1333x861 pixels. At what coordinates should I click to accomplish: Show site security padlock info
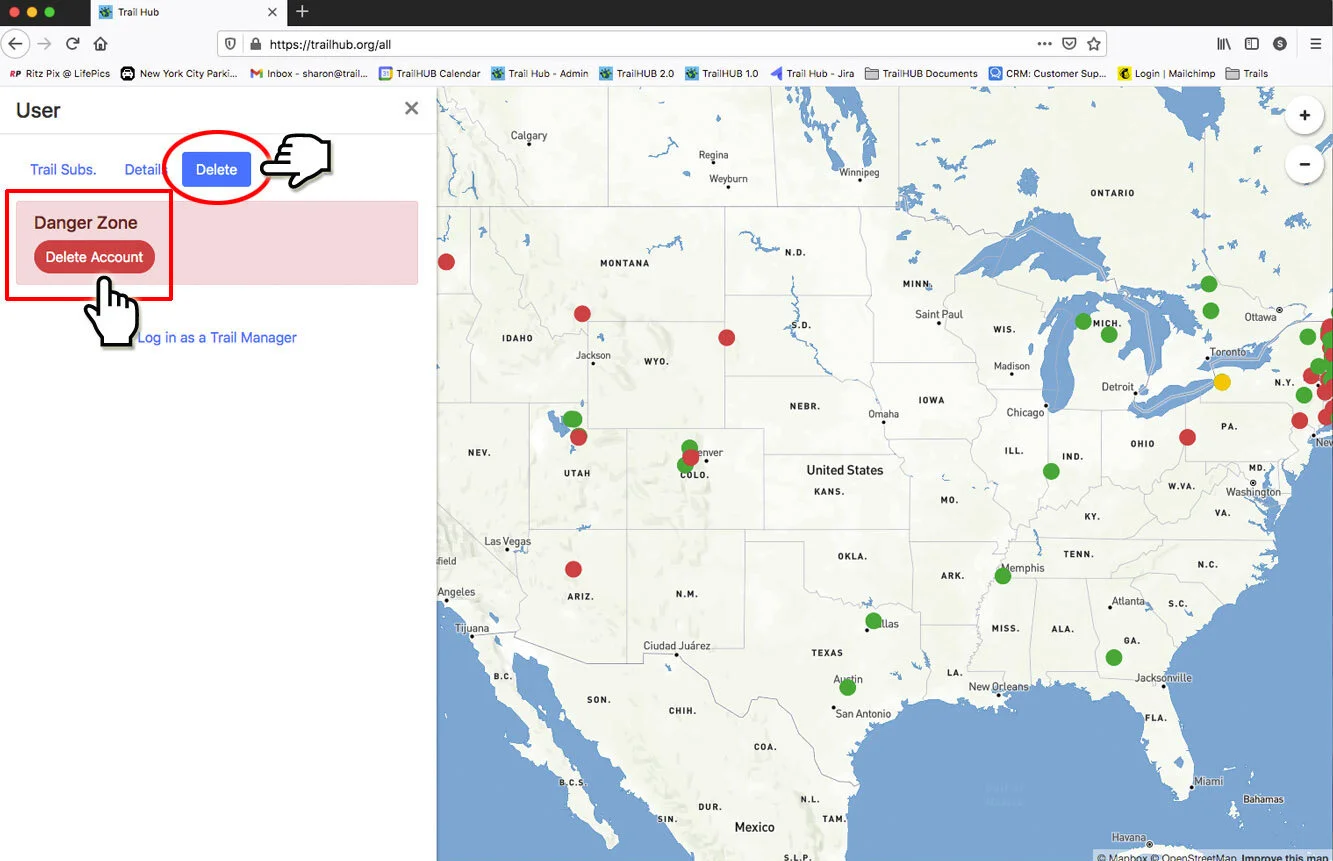pos(255,44)
